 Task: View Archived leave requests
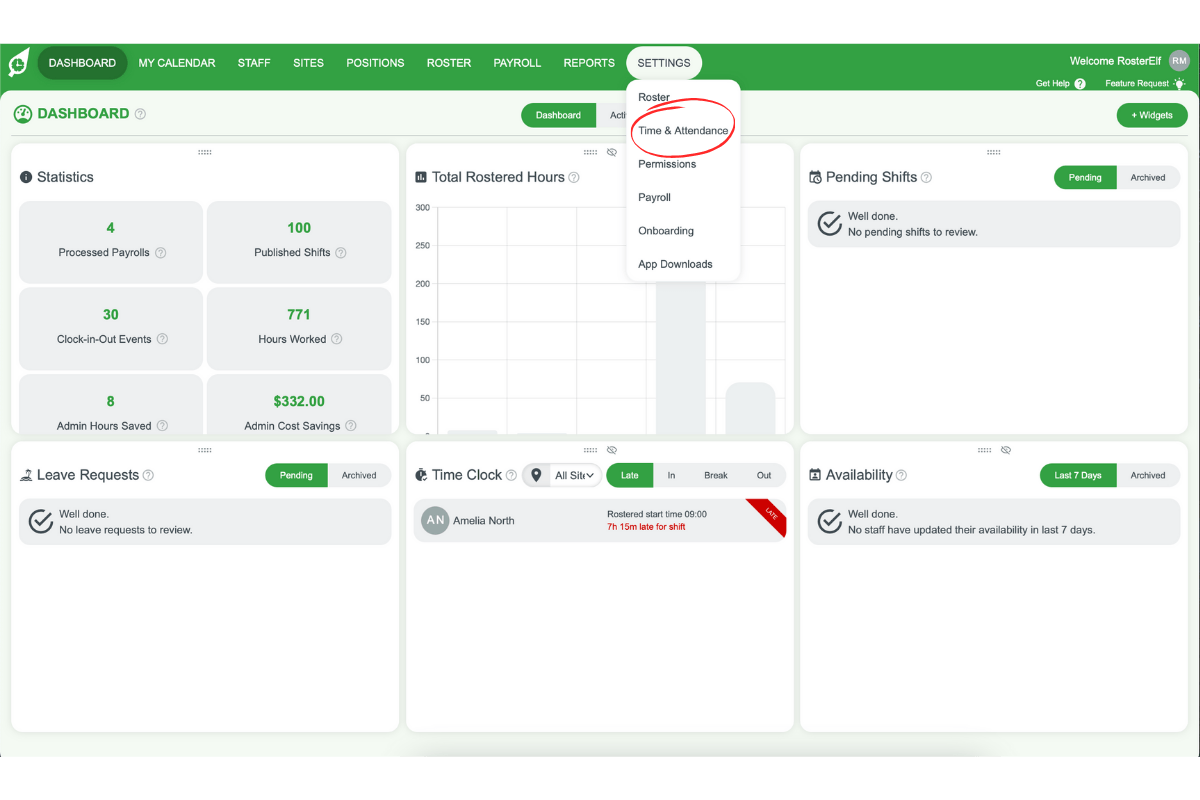tap(359, 475)
